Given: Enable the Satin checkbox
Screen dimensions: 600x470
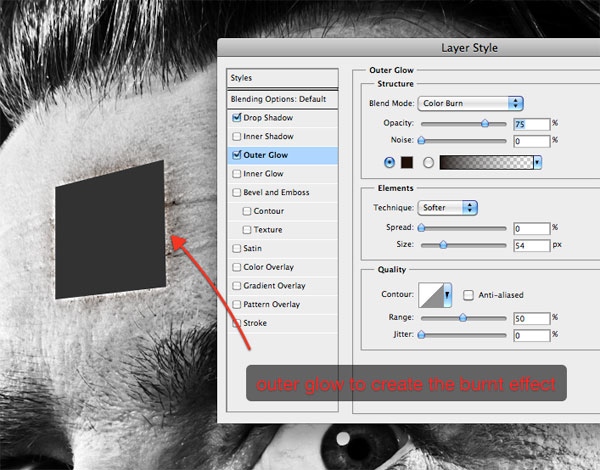Looking at the screenshot, I should click(x=236, y=248).
